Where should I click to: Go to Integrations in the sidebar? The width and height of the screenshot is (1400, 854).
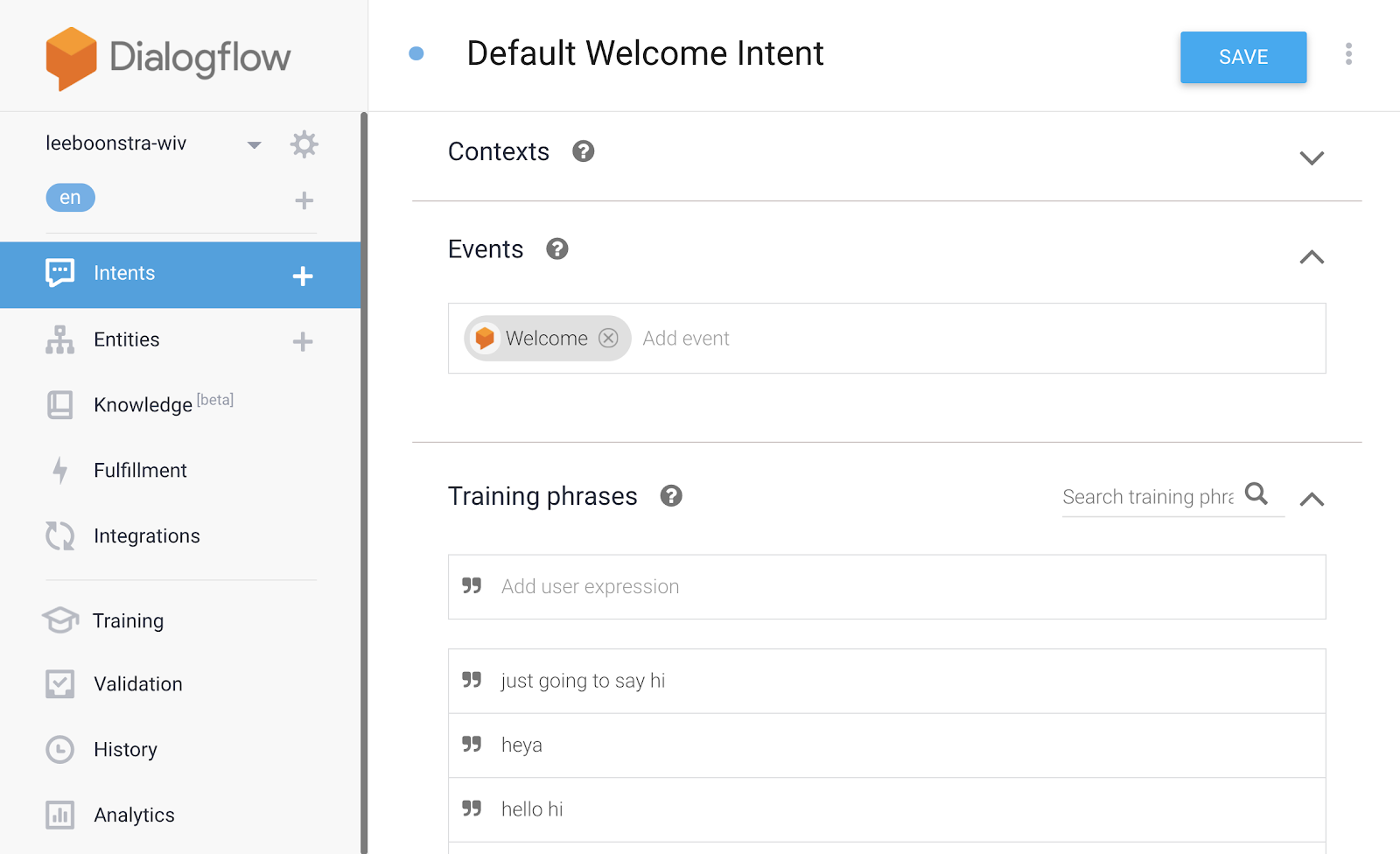coord(146,536)
